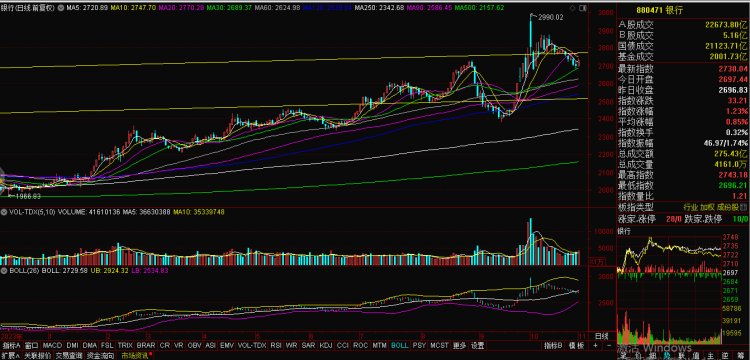Click the 指数涨幅 1.23% row
Image resolution: width=750 pixels, height=360 pixels.
pyautogui.click(x=683, y=111)
